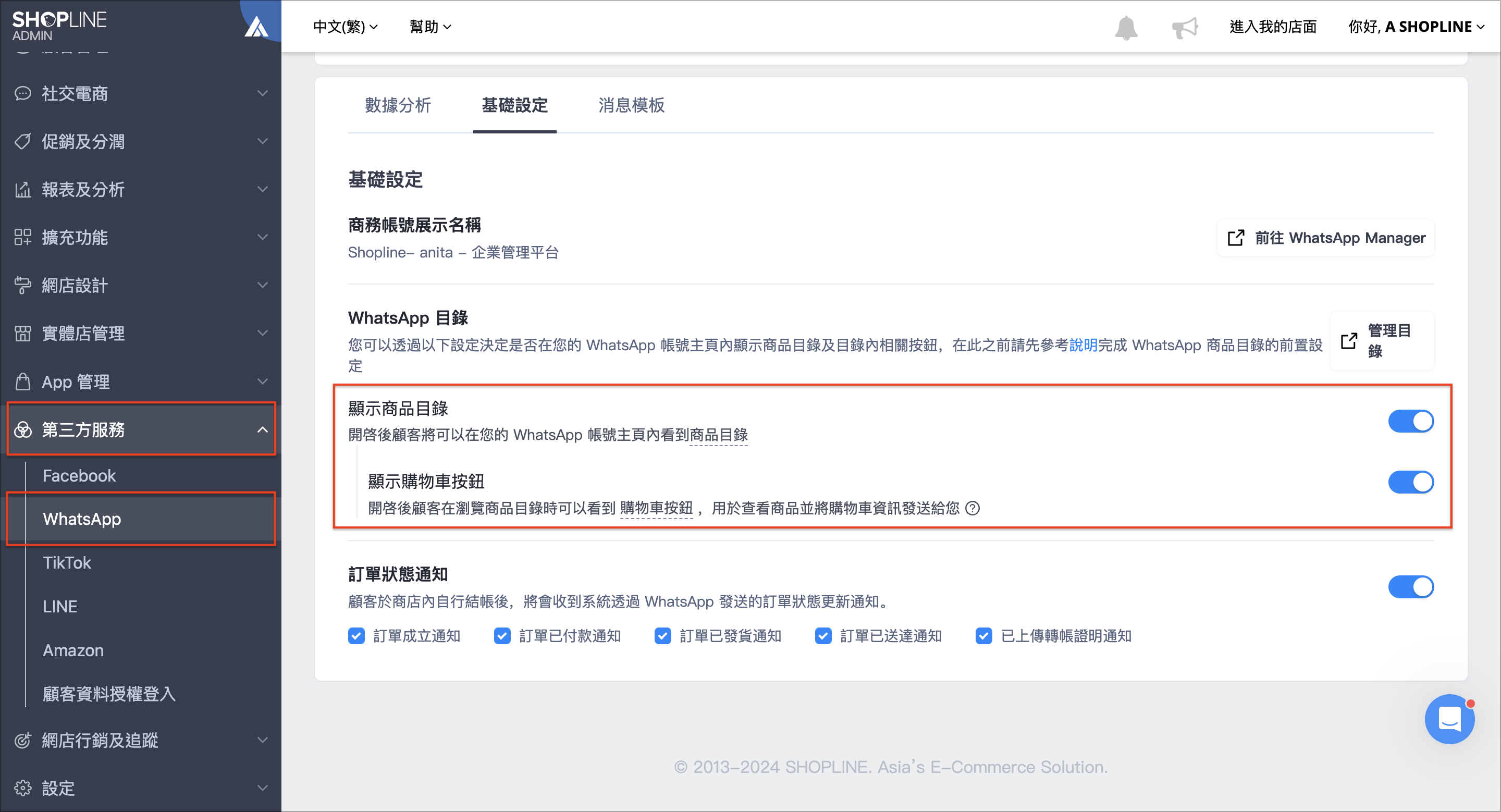Screen dimensions: 1501x812
Task: Click the marketing tracking target icon
Action: pyautogui.click(x=23, y=740)
